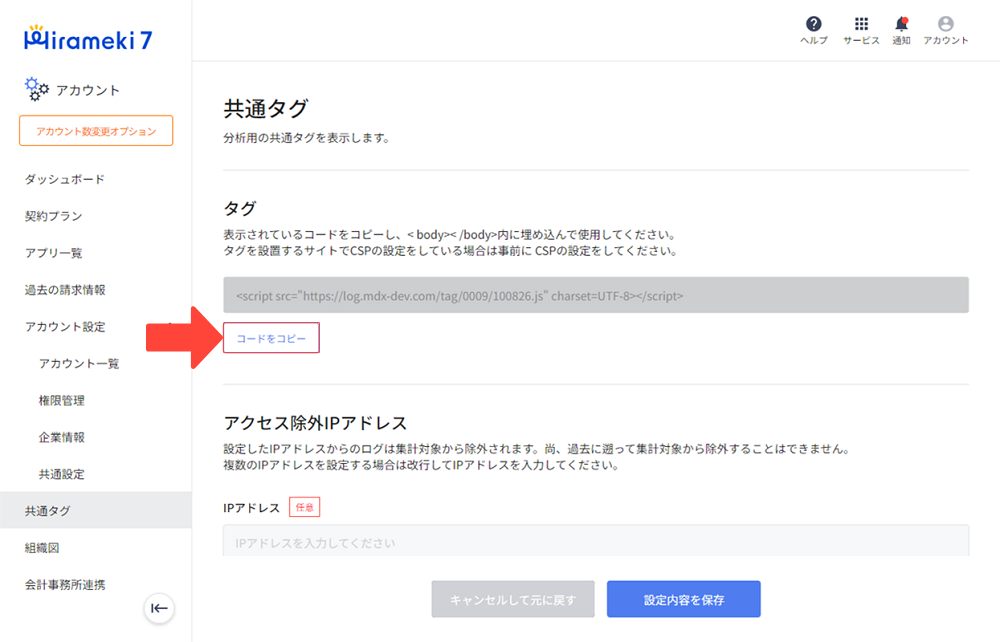Screen dimensions: 1000x642
Task: Click the アクセス除外IPアドレス heading
Action: click(x=315, y=423)
